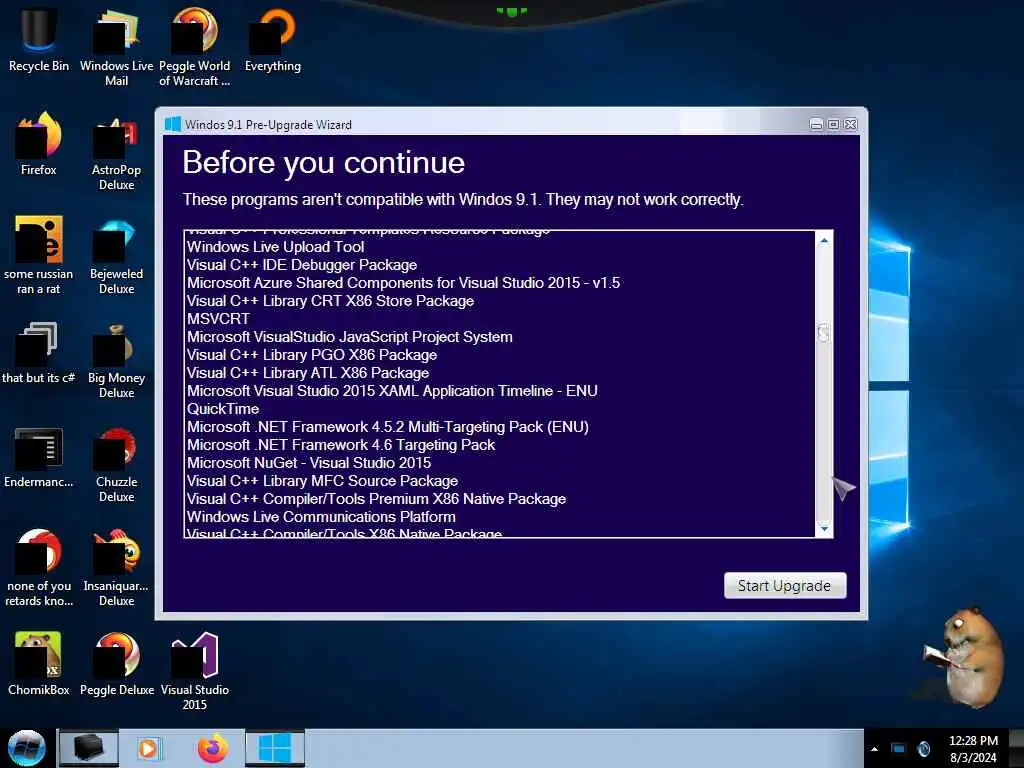Screen dimensions: 1024x768
Task: Open Visual Studio 2015 shortcut
Action: coord(195,669)
